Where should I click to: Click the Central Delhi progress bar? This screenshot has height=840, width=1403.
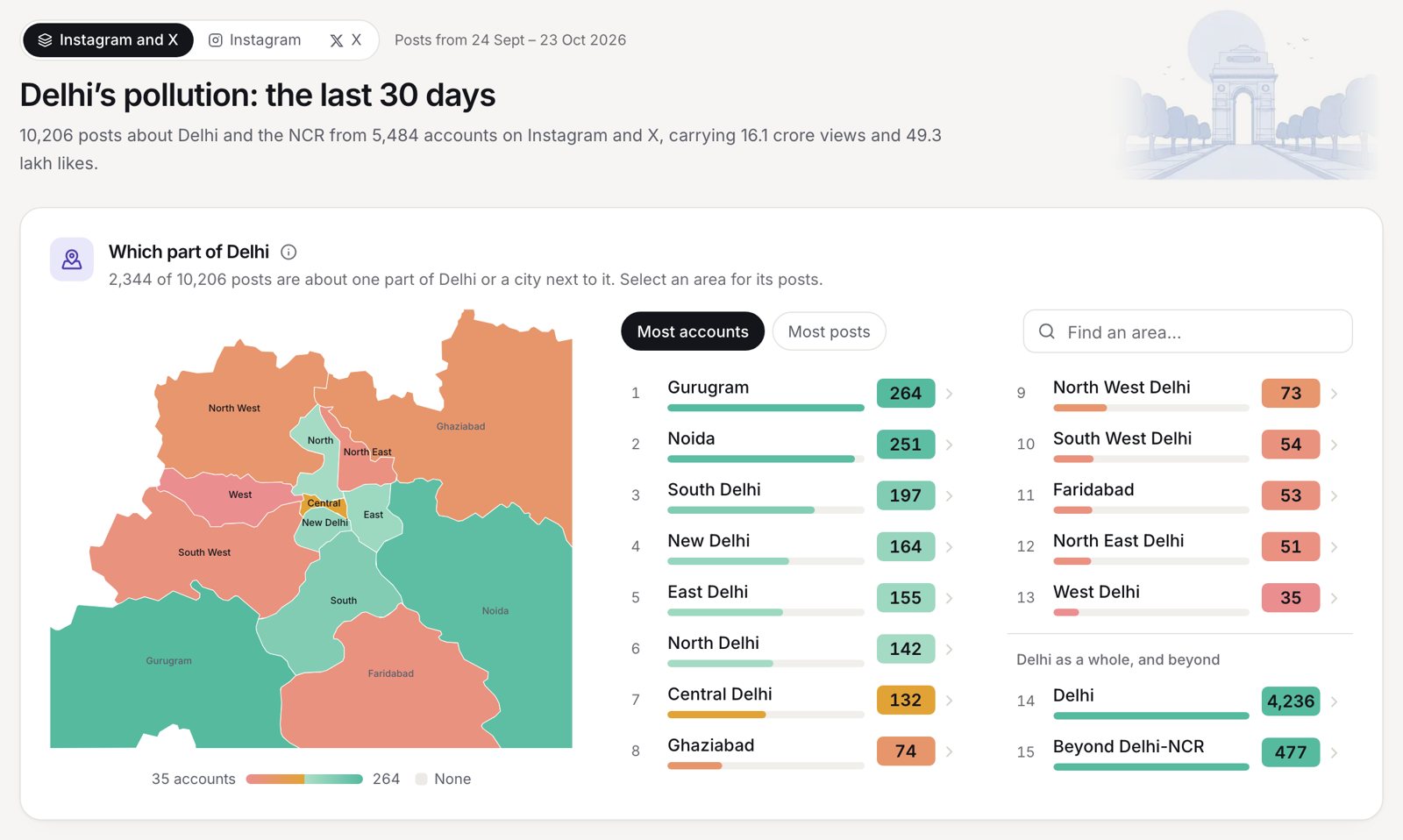pos(766,715)
